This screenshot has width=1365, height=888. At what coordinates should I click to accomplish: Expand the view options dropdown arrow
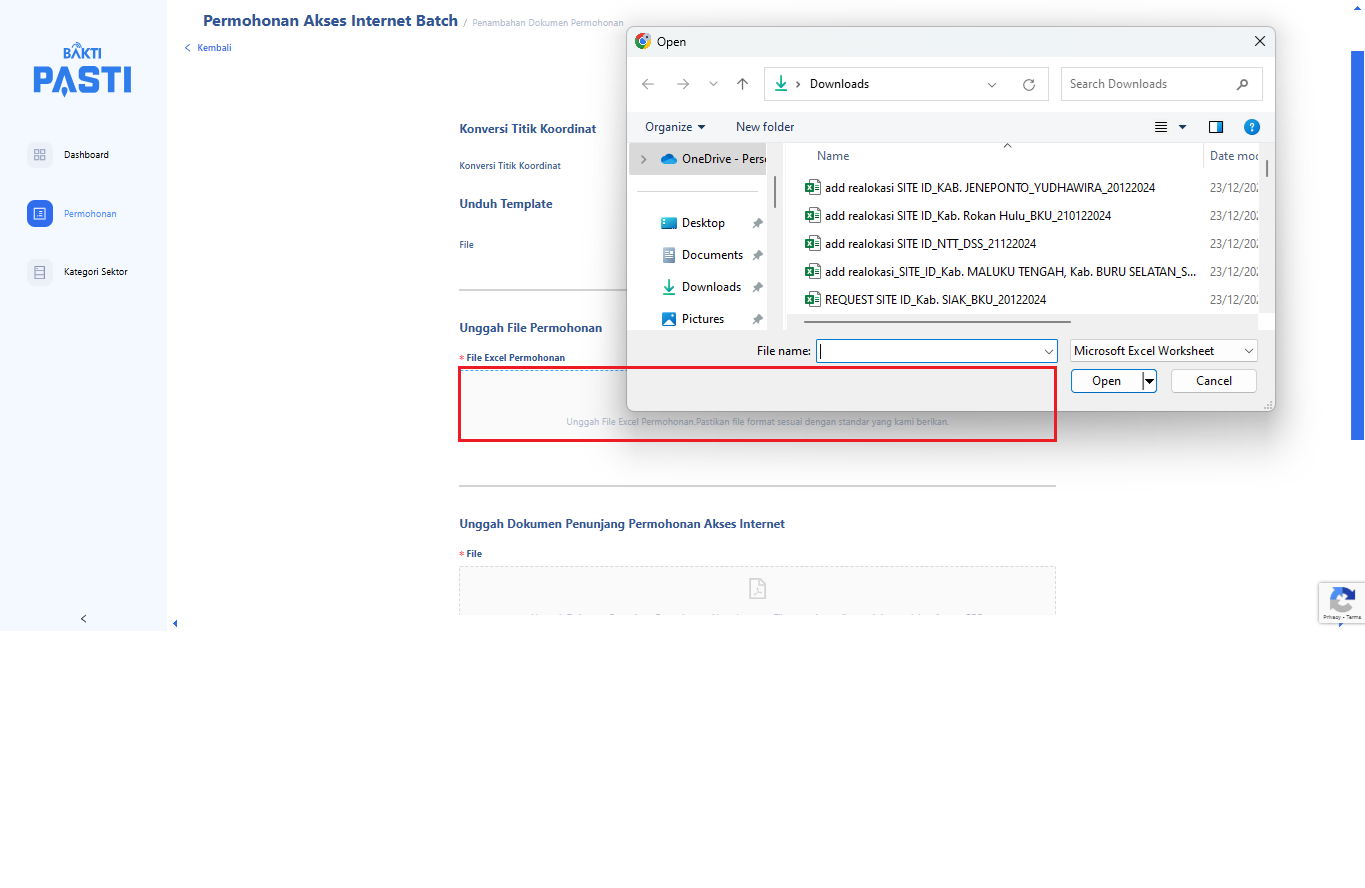[x=1182, y=127]
